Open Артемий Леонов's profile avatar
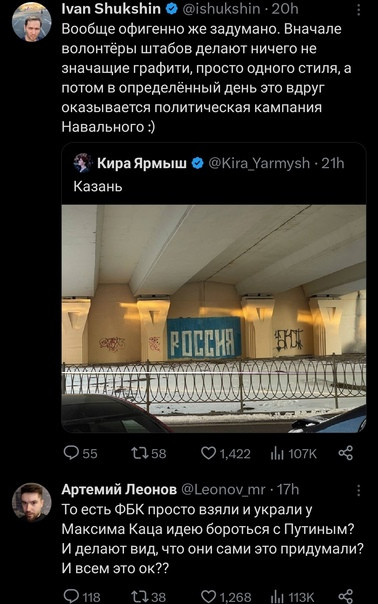The image size is (378, 604). click(32, 502)
